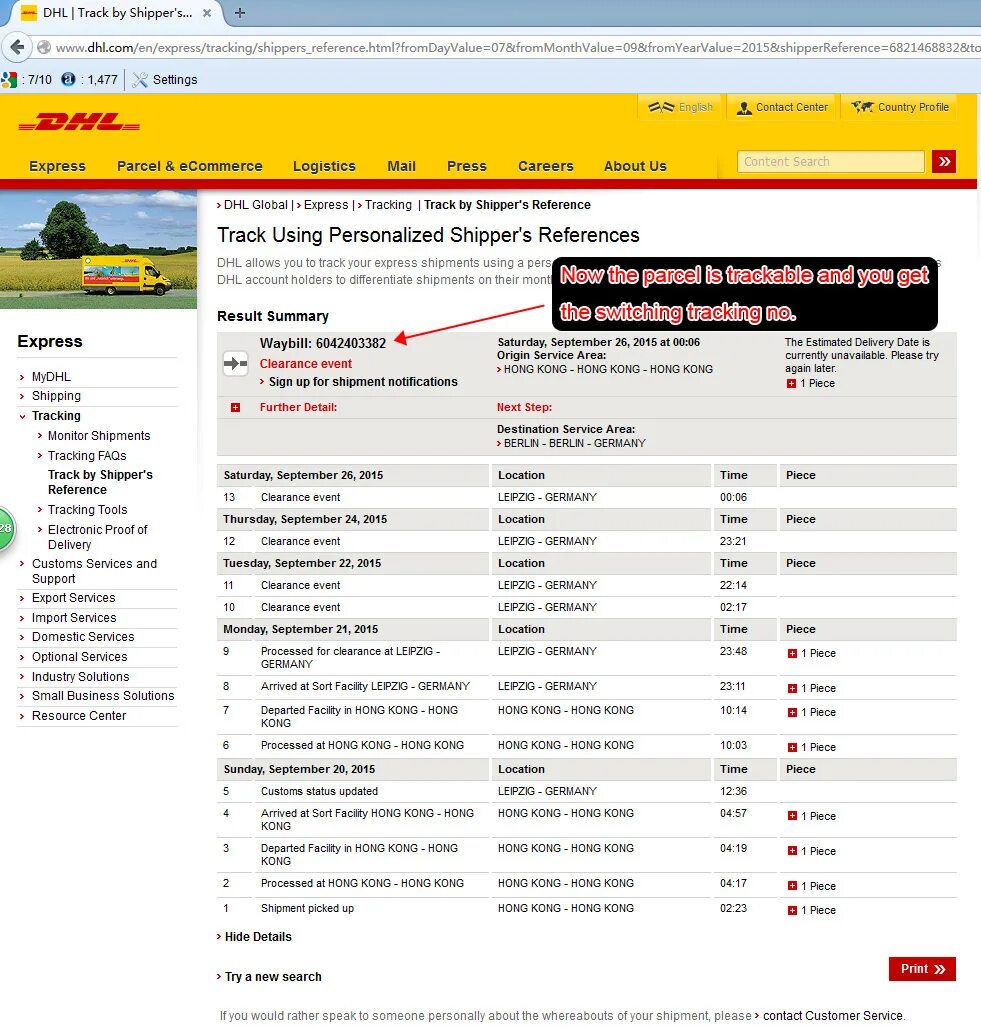This screenshot has width=981, height=1027.
Task: Collapse the Tracking section in Express sidebar
Action: 22,416
